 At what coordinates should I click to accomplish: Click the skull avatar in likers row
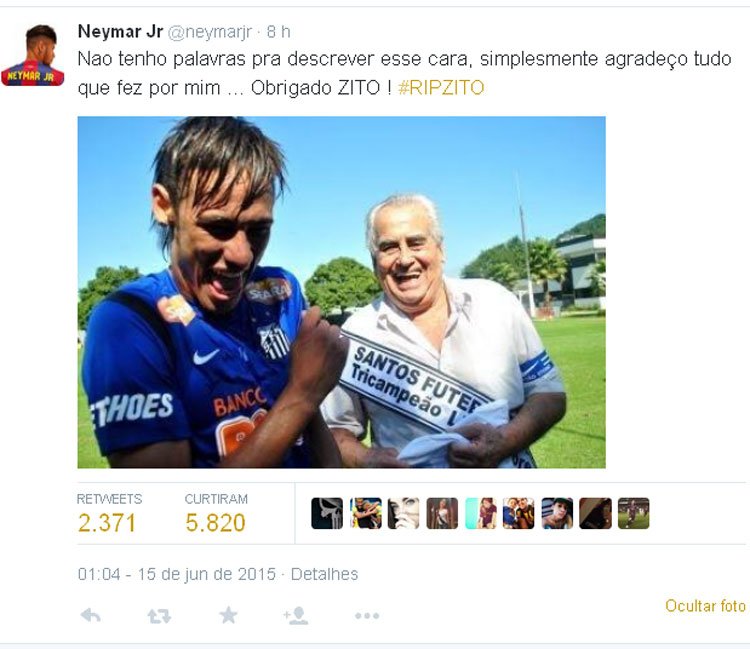point(327,513)
